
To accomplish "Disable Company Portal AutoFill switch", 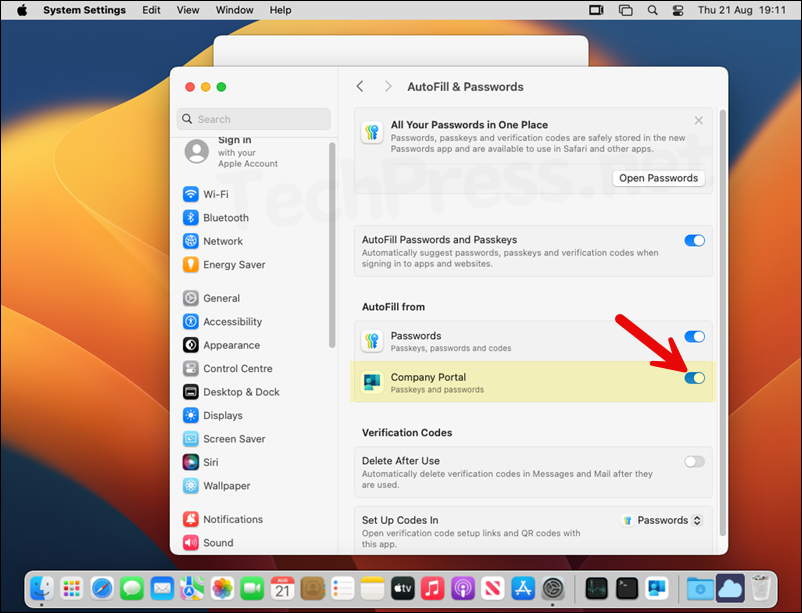I will [694, 378].
